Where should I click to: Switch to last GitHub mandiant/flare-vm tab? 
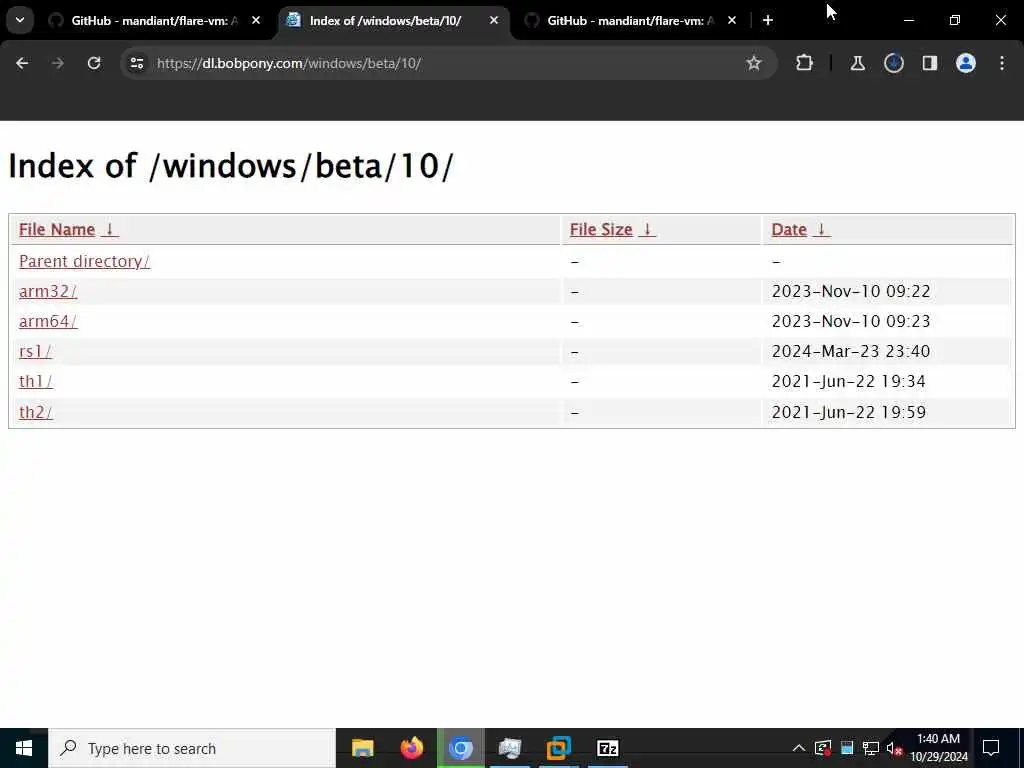(x=630, y=20)
